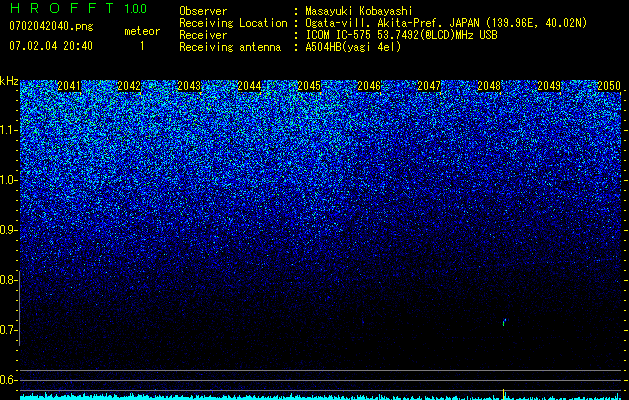Click the 0.8 frequency axis label

pos(8,280)
